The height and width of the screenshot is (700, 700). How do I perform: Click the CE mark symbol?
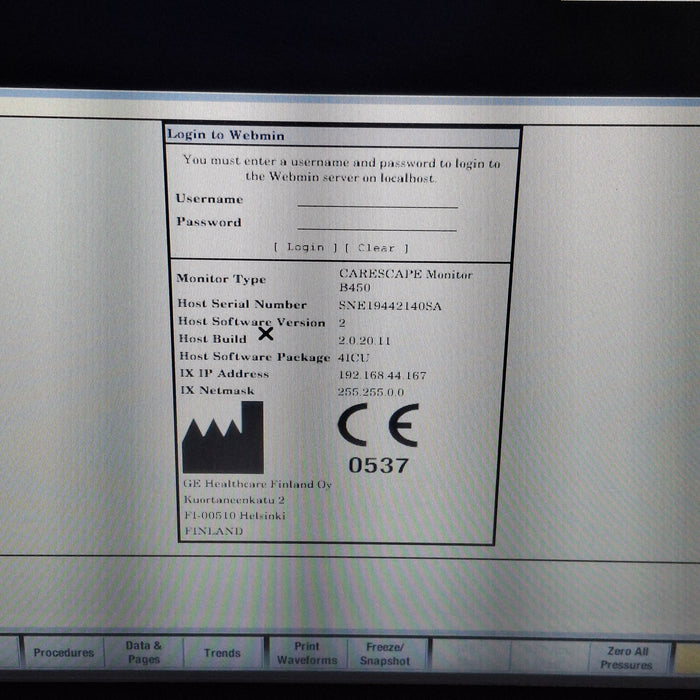coord(378,425)
